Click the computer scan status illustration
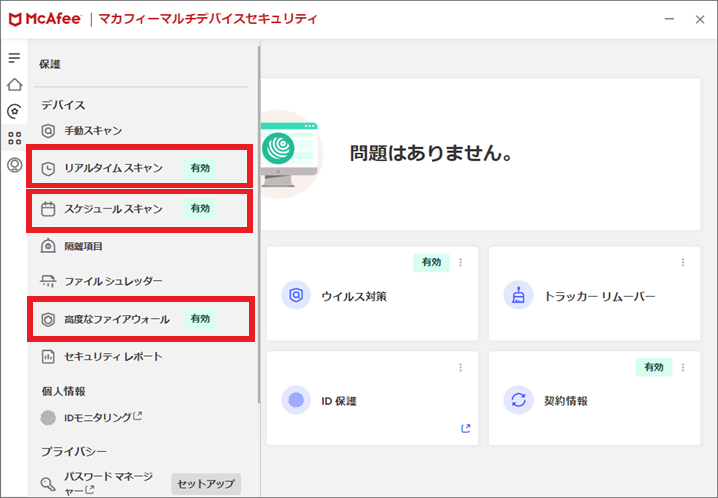The width and height of the screenshot is (718, 498). pos(292,154)
